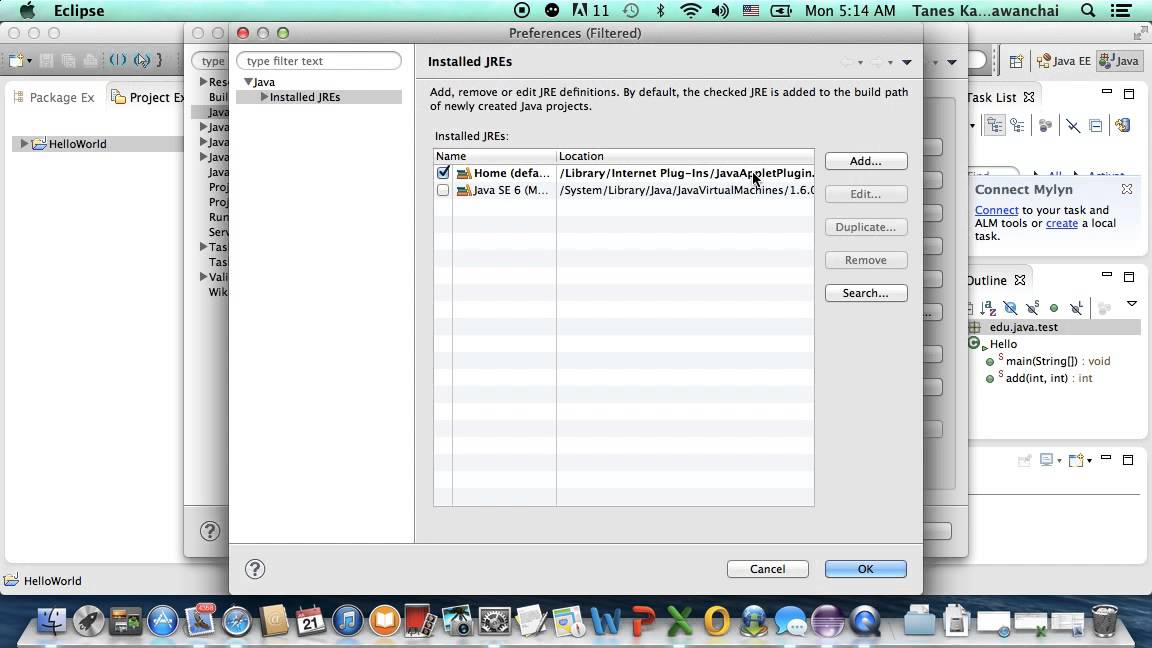
Task: Sort JRE table by Location column
Action: (x=685, y=156)
